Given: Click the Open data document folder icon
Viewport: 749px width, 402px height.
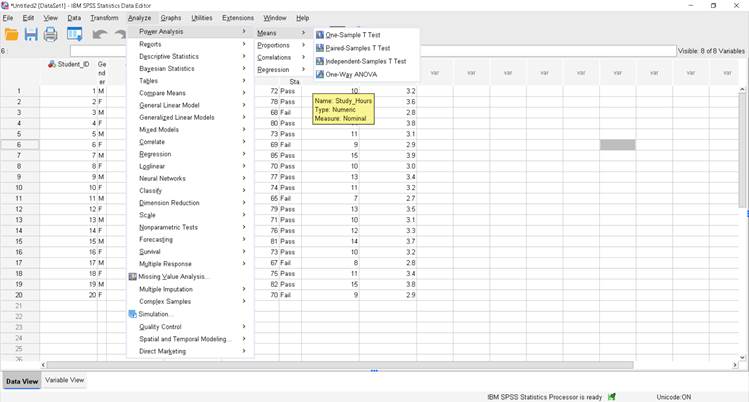Looking at the screenshot, I should [11, 35].
